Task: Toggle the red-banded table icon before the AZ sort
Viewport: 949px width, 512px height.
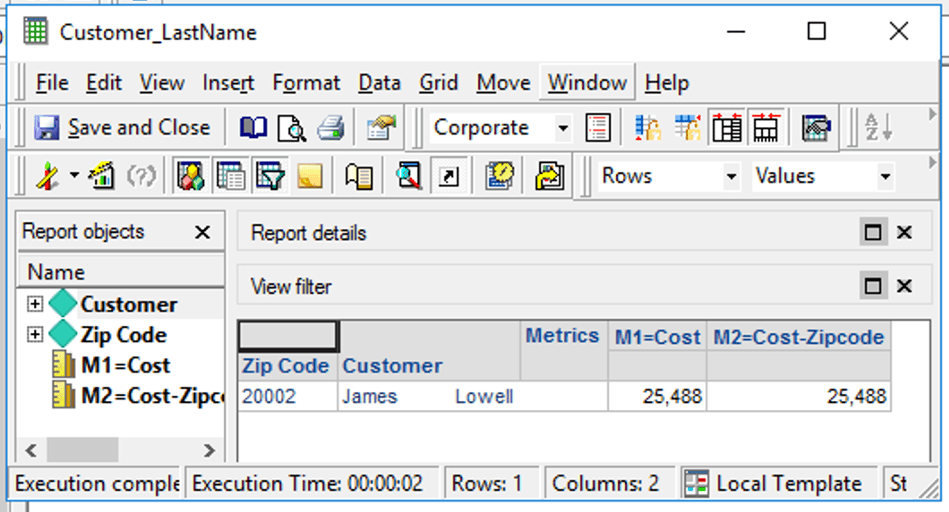Action: click(767, 128)
